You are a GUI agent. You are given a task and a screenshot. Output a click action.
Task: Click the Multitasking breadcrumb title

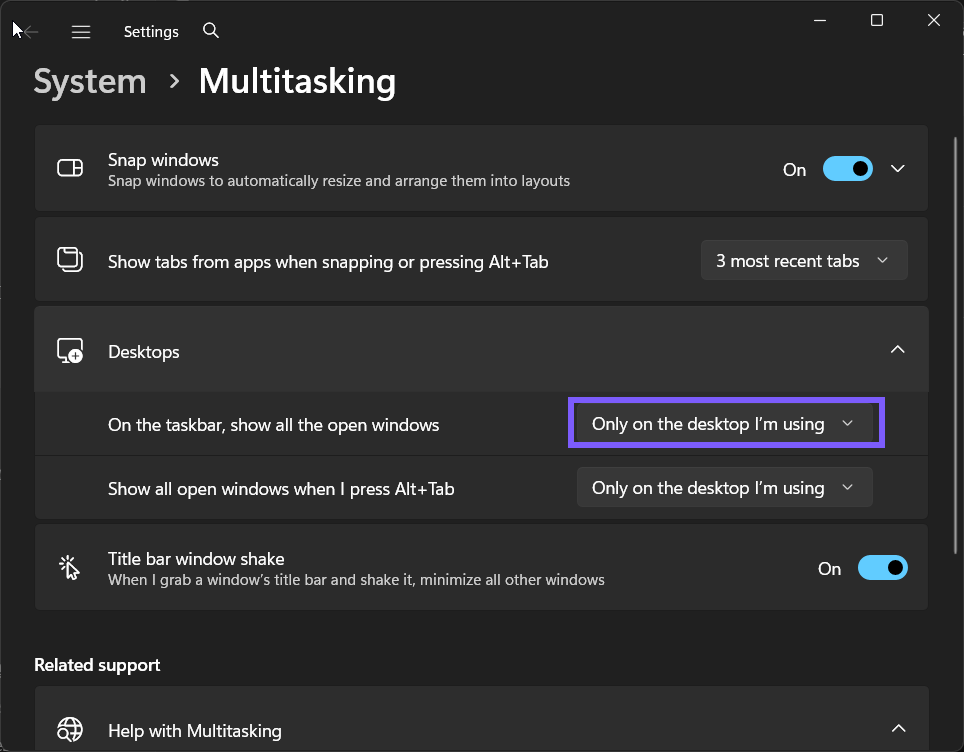(x=297, y=81)
